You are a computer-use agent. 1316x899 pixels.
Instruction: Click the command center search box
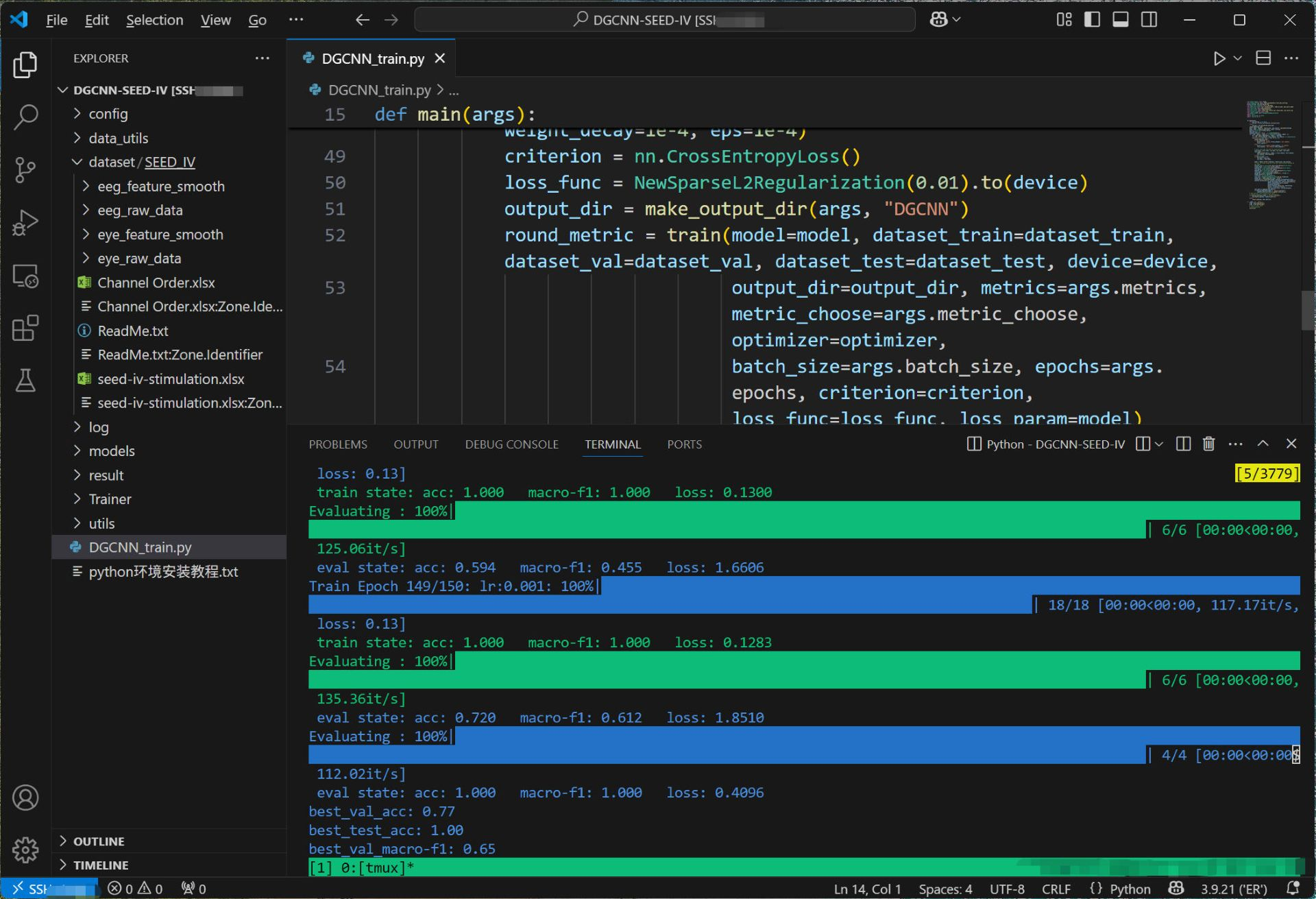click(x=664, y=20)
